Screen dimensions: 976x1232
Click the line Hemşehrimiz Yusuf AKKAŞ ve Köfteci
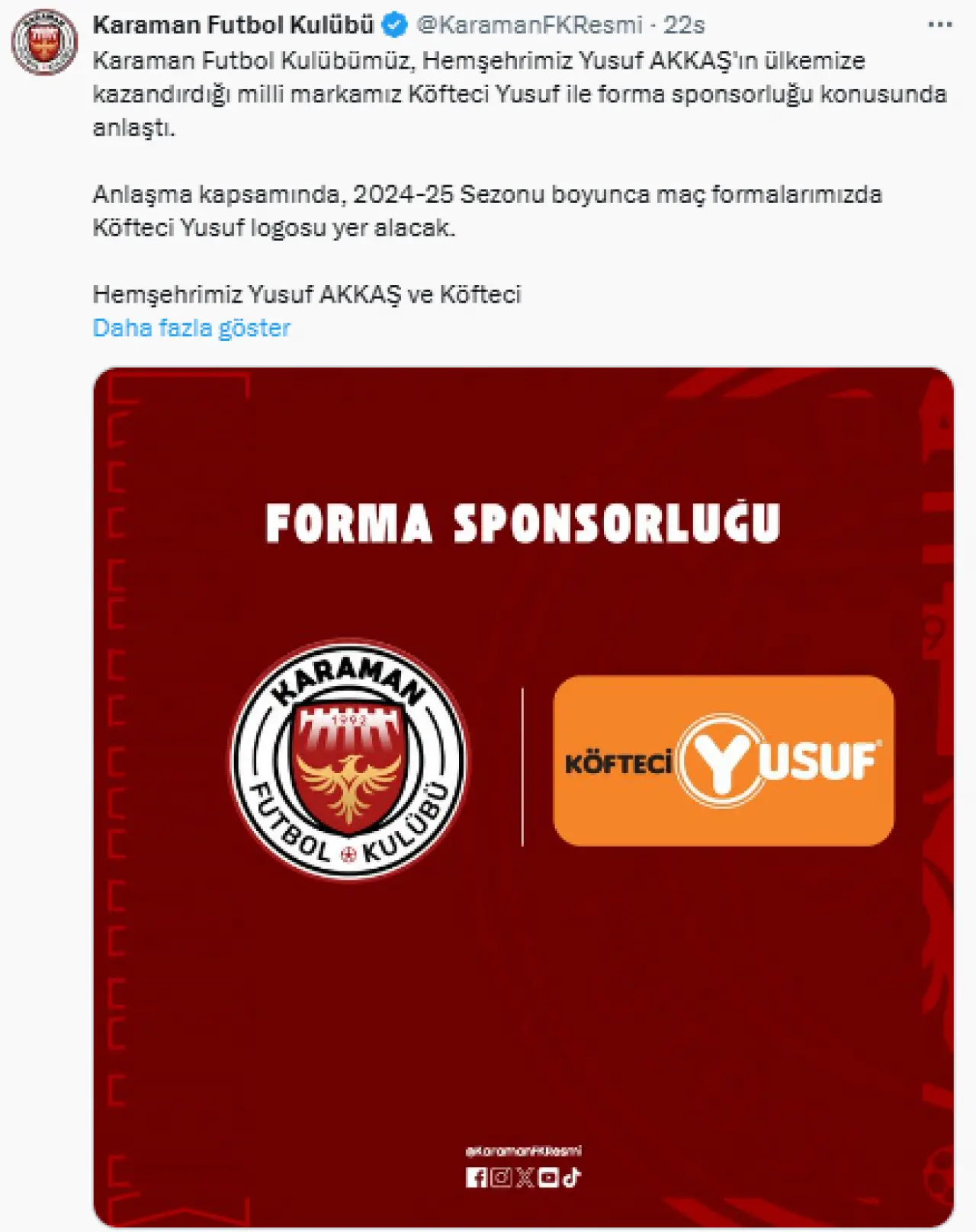click(307, 294)
